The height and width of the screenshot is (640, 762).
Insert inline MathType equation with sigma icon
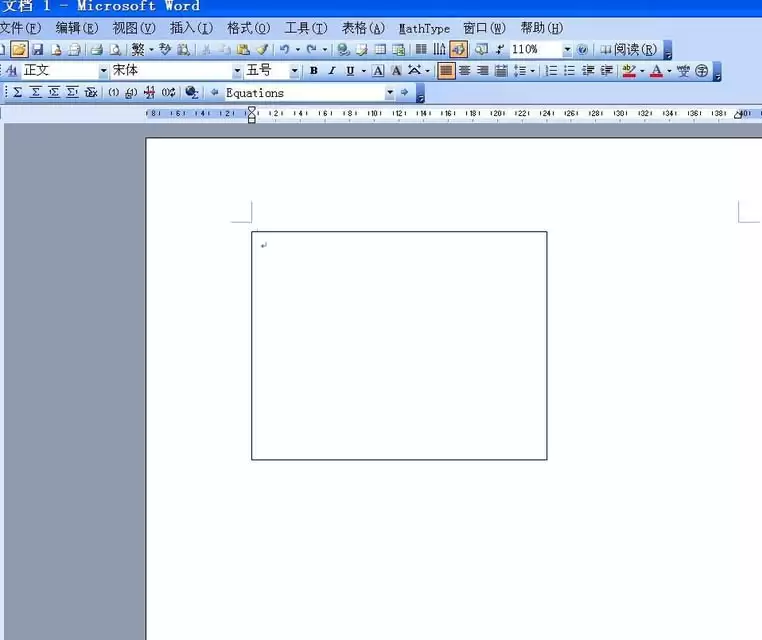click(x=17, y=92)
